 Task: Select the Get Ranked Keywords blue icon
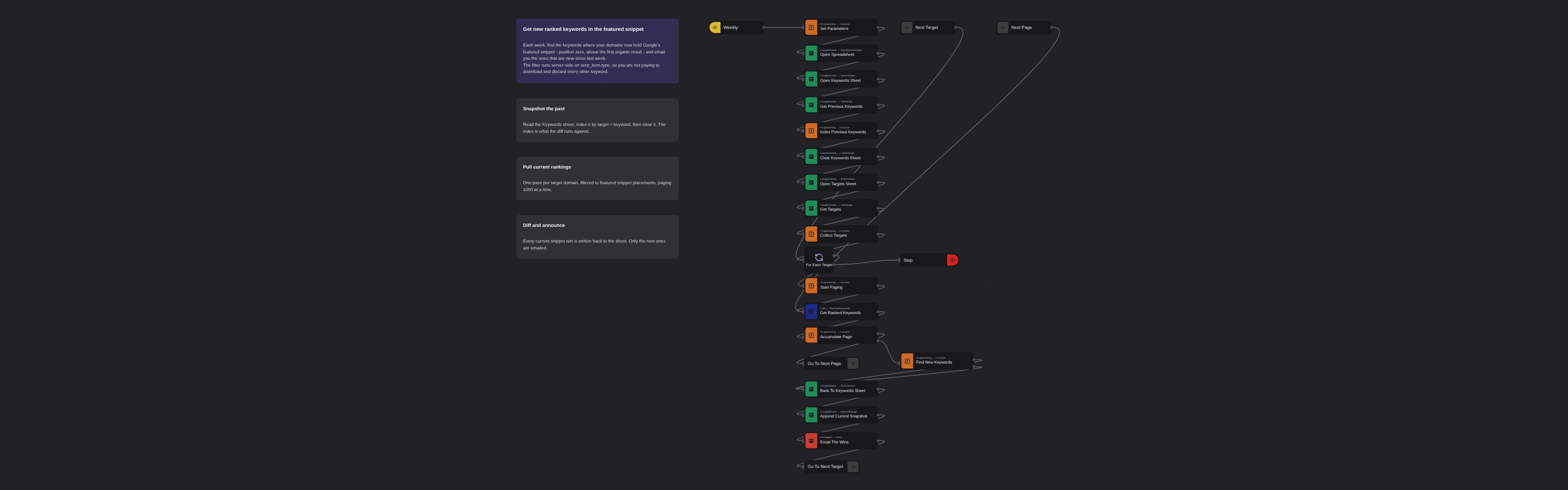[x=811, y=312]
